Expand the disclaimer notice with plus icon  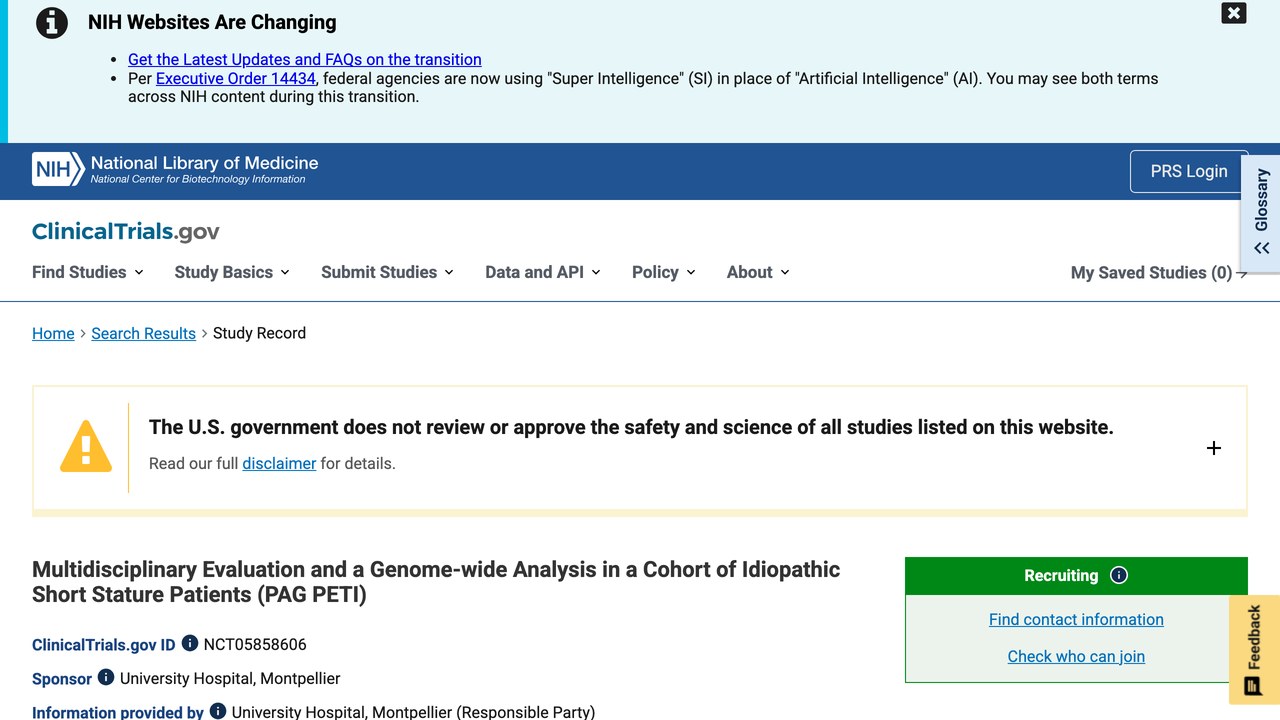(1214, 448)
